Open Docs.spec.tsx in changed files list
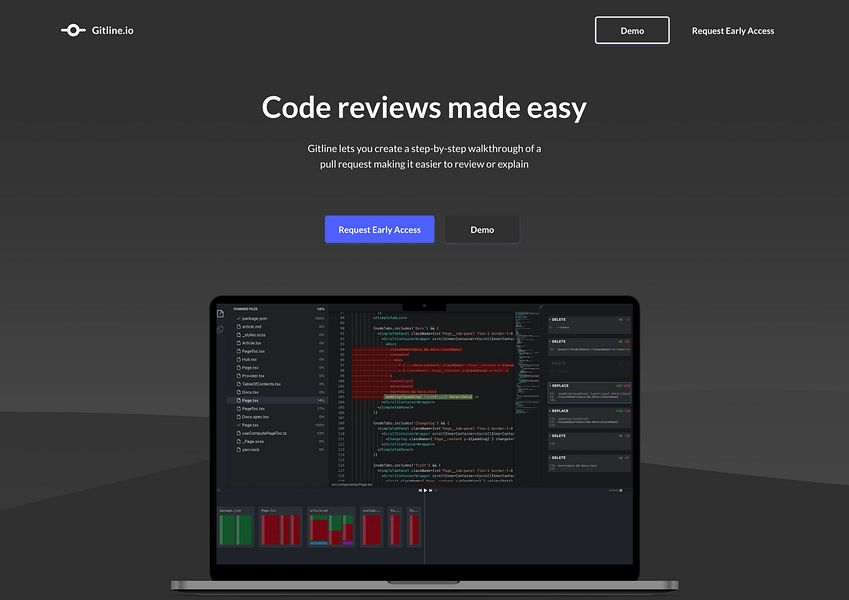This screenshot has width=849, height=600. 255,416
